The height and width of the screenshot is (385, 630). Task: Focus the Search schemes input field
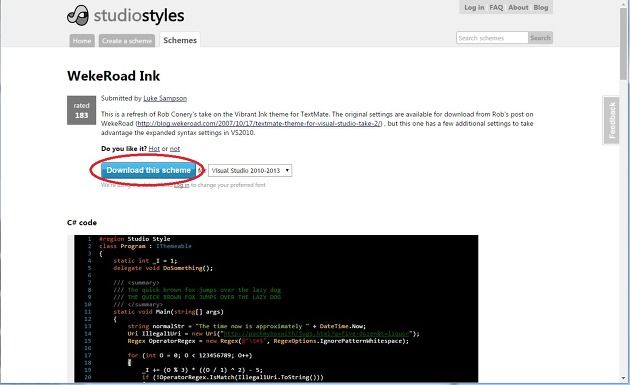point(492,38)
